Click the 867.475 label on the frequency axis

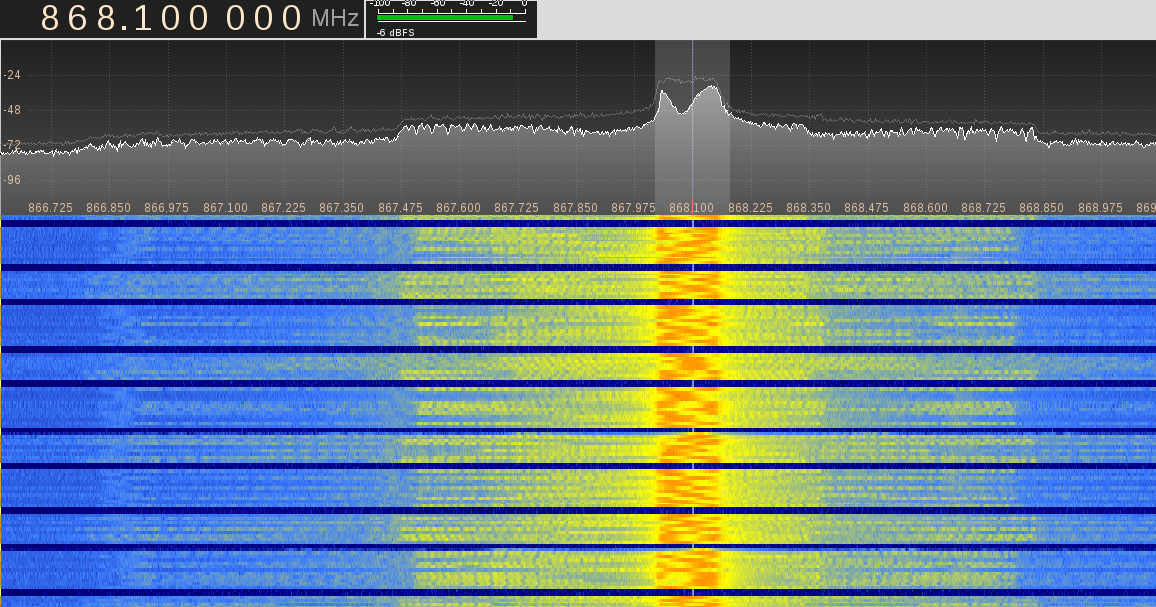[x=400, y=208]
